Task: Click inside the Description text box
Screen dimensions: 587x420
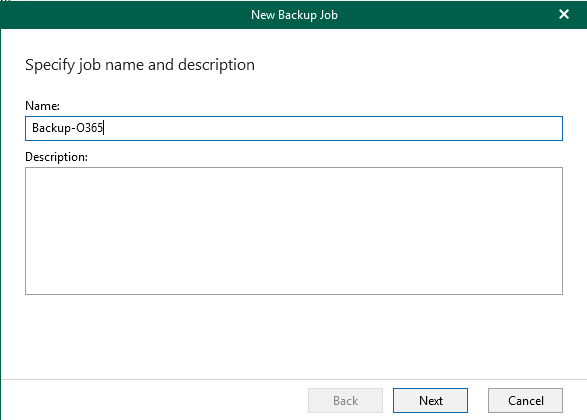Action: [x=294, y=231]
